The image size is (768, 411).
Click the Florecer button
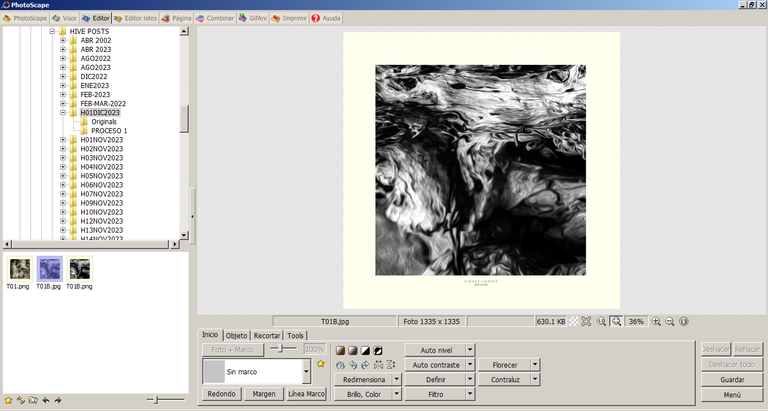pyautogui.click(x=505, y=364)
